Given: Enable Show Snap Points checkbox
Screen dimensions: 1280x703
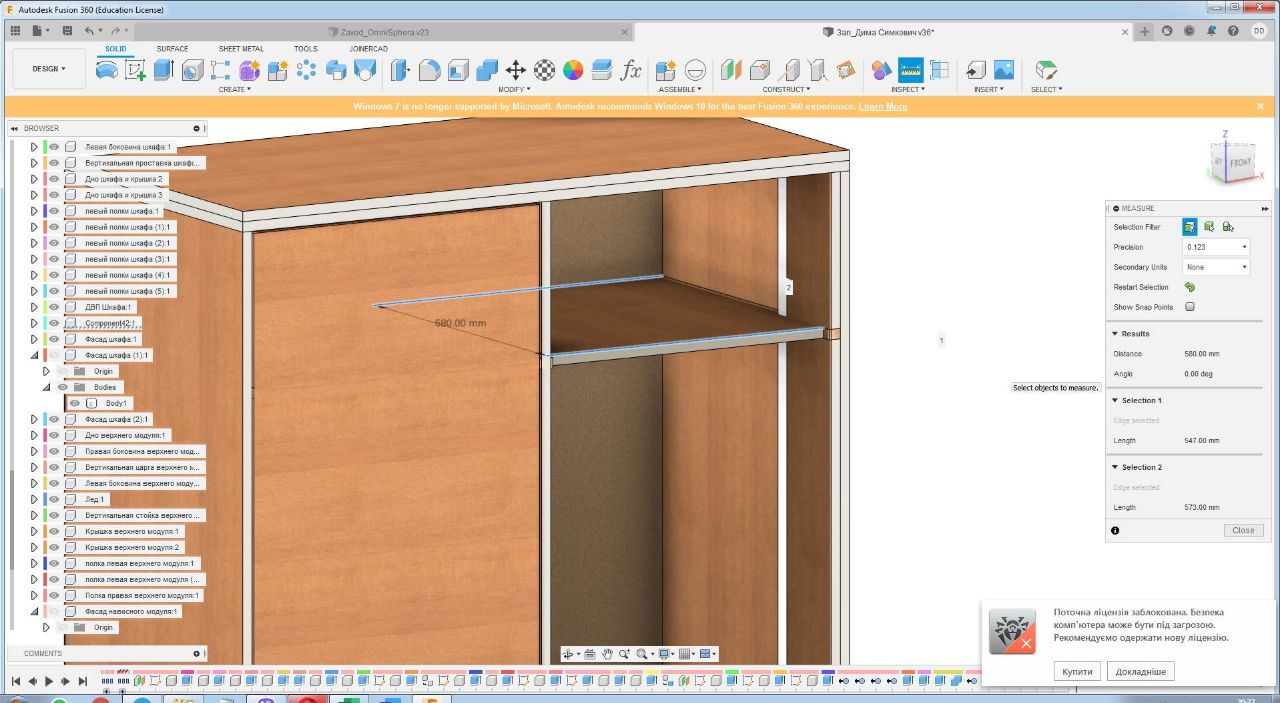Looking at the screenshot, I should [x=1190, y=307].
